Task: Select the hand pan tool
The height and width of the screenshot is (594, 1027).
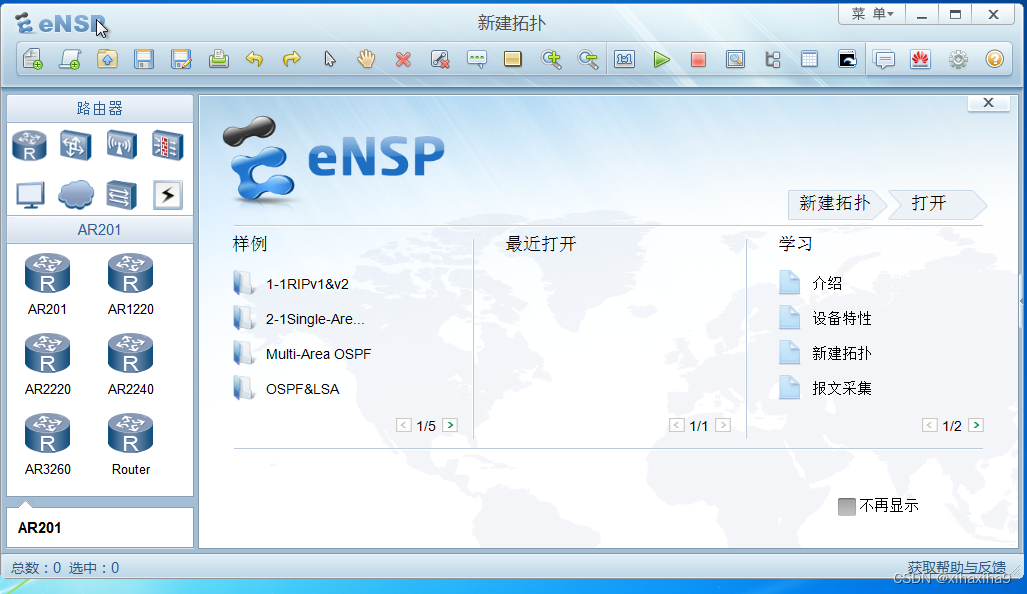Action: point(366,59)
